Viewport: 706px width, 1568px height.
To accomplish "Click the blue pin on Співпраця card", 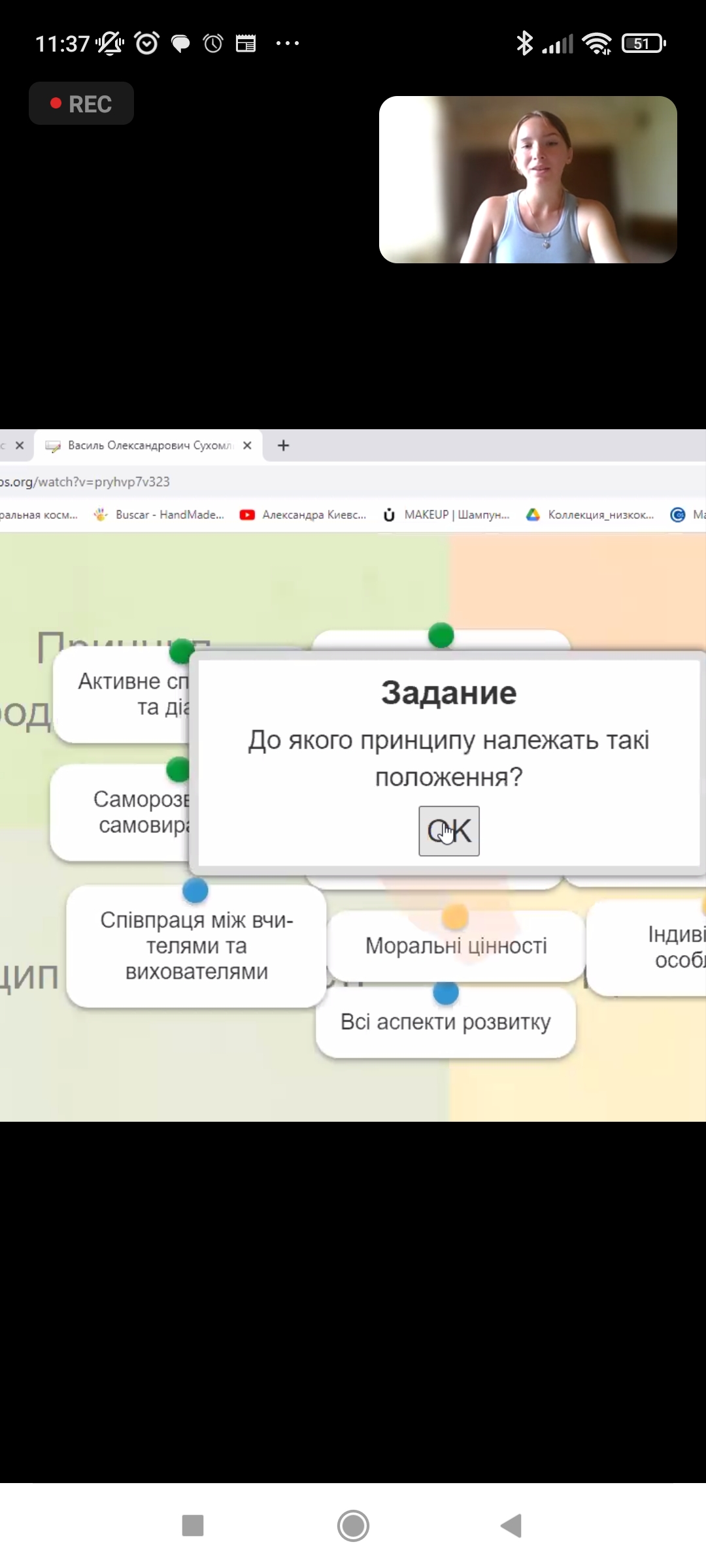I will (195, 890).
